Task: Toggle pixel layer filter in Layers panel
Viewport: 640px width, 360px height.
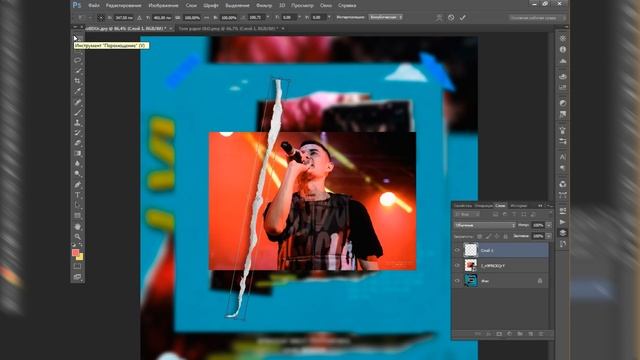Action: click(x=495, y=214)
